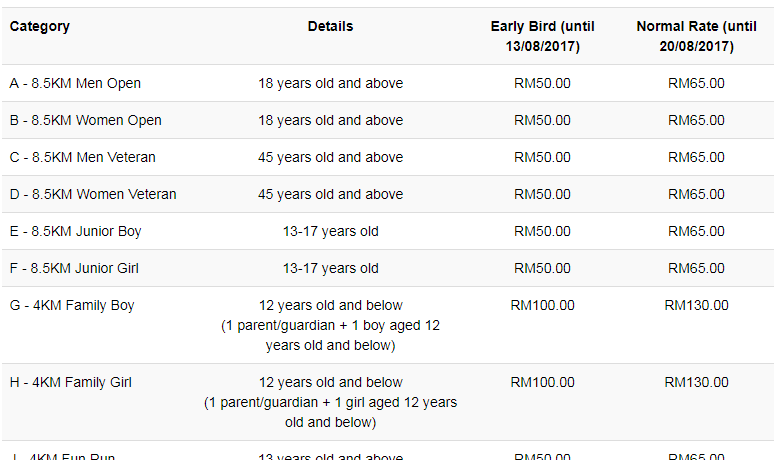Select the D - 8.5KM Women Veteran category
This screenshot has height=460, width=780.
click(93, 194)
